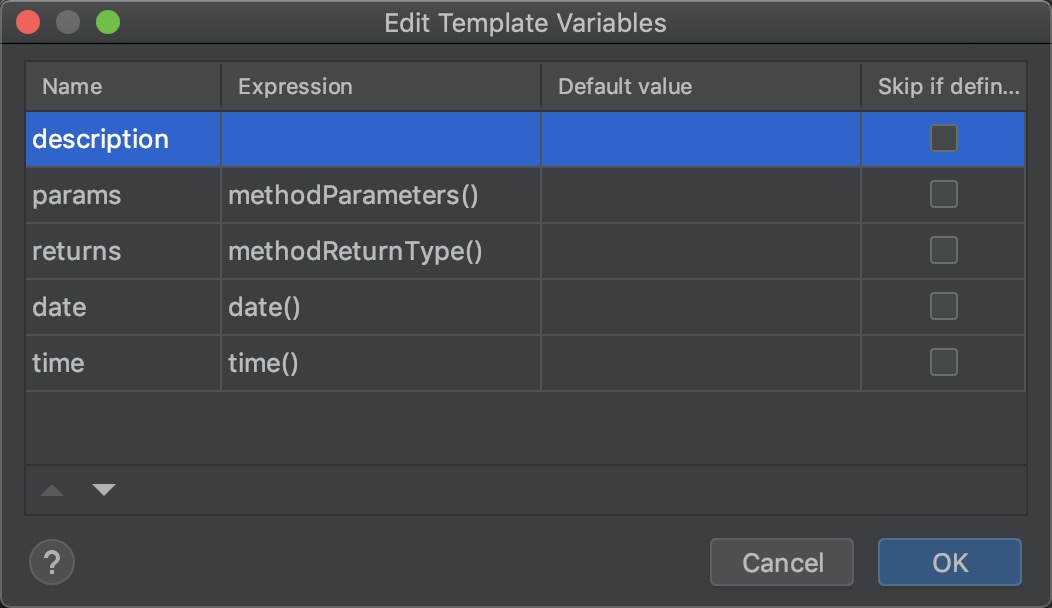Image resolution: width=1052 pixels, height=608 pixels.
Task: Edit the date() expression cell
Action: tap(265, 307)
